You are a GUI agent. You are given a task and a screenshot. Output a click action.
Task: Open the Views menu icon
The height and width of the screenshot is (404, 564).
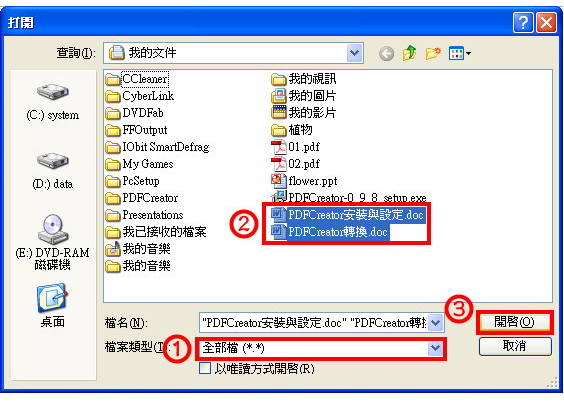[460, 54]
